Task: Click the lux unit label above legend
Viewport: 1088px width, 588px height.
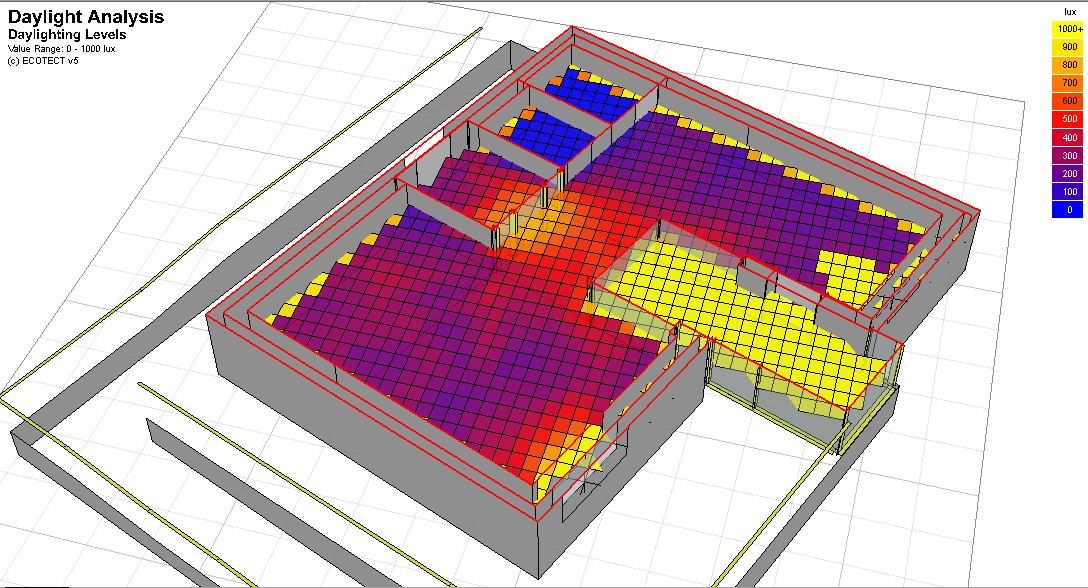Action: (x=1070, y=12)
